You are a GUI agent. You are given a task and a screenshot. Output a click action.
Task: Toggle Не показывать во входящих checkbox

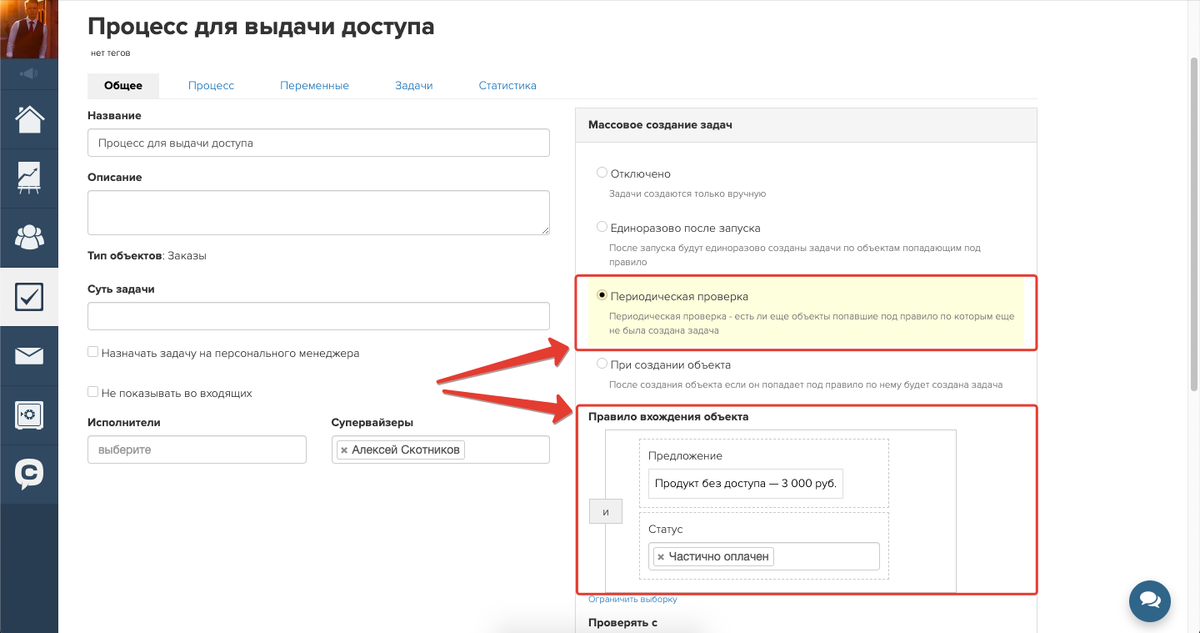93,393
